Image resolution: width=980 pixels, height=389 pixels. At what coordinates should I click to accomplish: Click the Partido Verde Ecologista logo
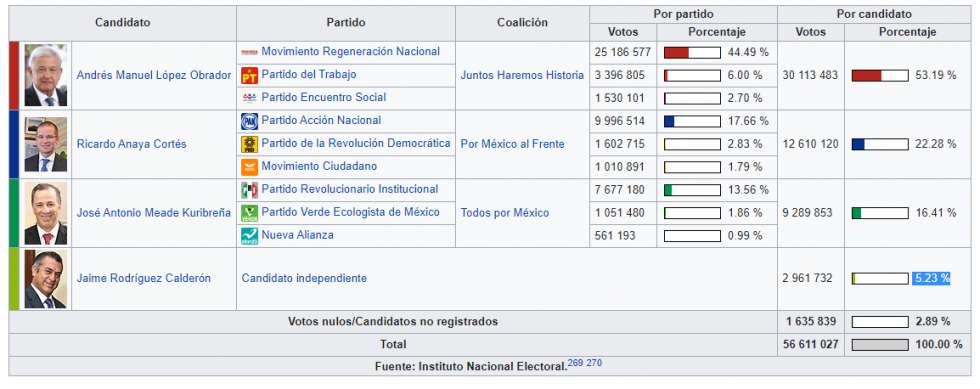click(x=249, y=213)
